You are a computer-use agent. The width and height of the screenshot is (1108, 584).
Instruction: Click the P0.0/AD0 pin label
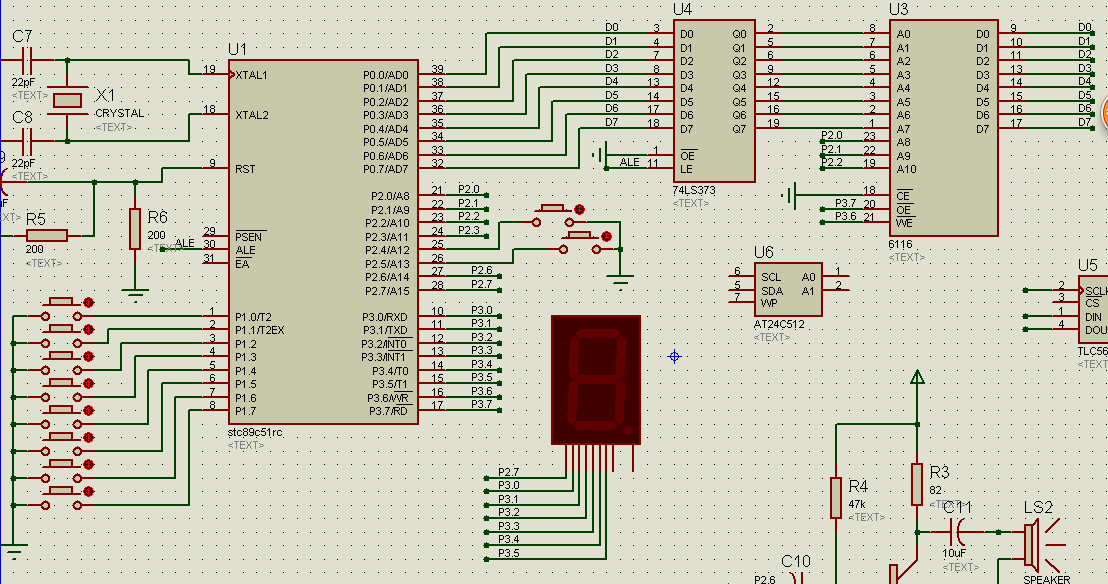coord(386,75)
